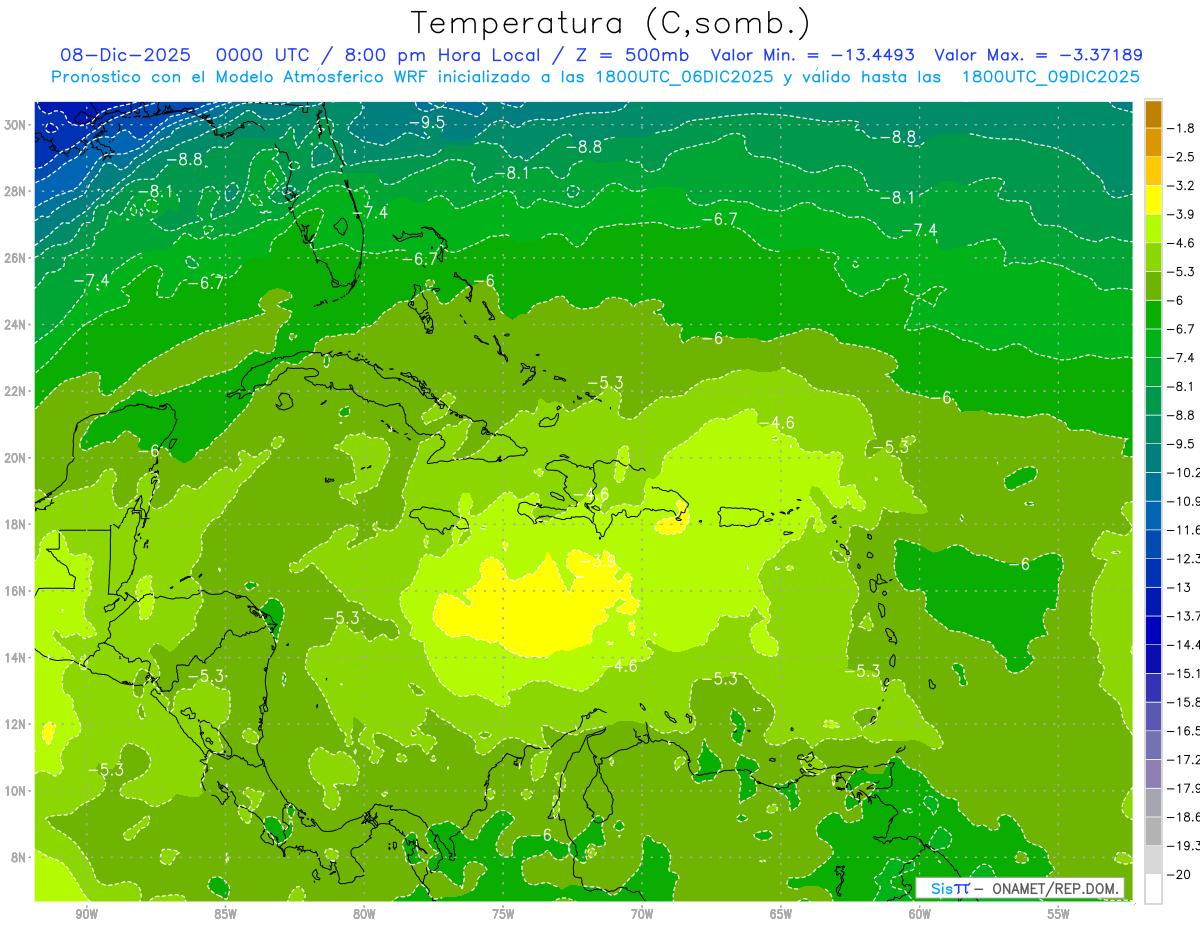1200x927 pixels.
Task: Select lime swatch between -3.9 and -4.6
Action: pos(1153,229)
